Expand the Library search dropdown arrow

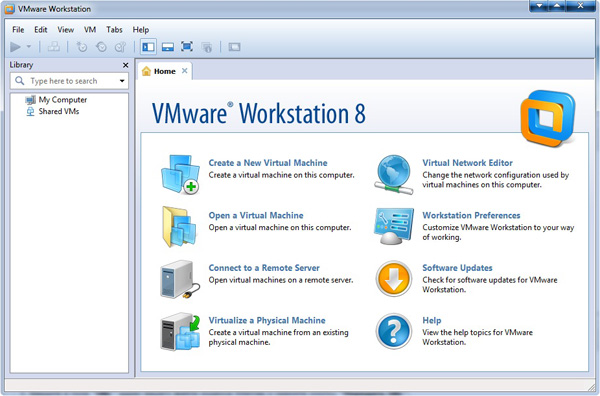(x=122, y=81)
